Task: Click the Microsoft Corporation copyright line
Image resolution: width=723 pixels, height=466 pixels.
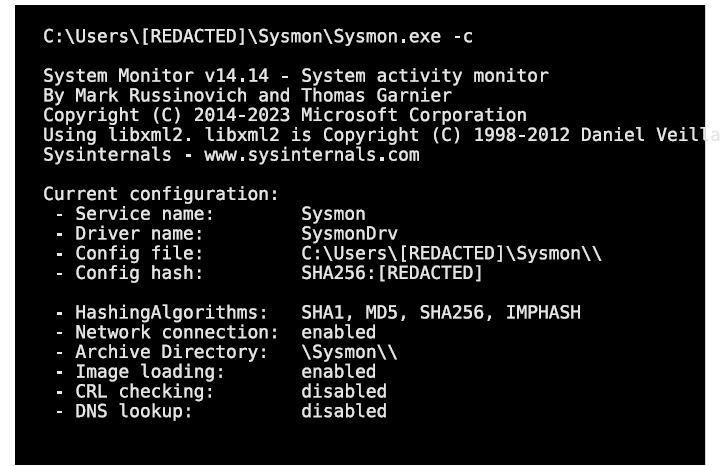Action: click(284, 116)
